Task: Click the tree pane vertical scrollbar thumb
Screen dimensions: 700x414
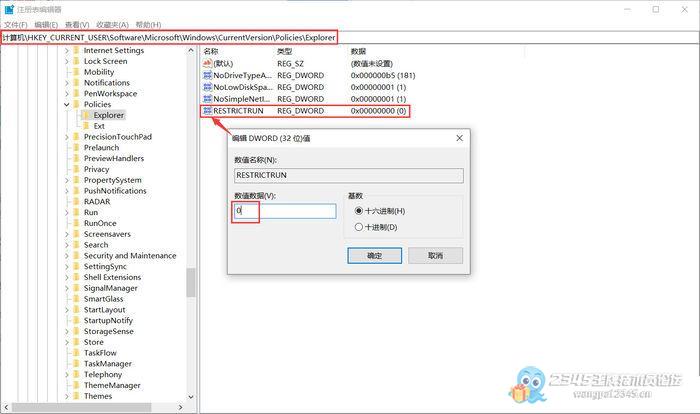Action: click(x=191, y=282)
